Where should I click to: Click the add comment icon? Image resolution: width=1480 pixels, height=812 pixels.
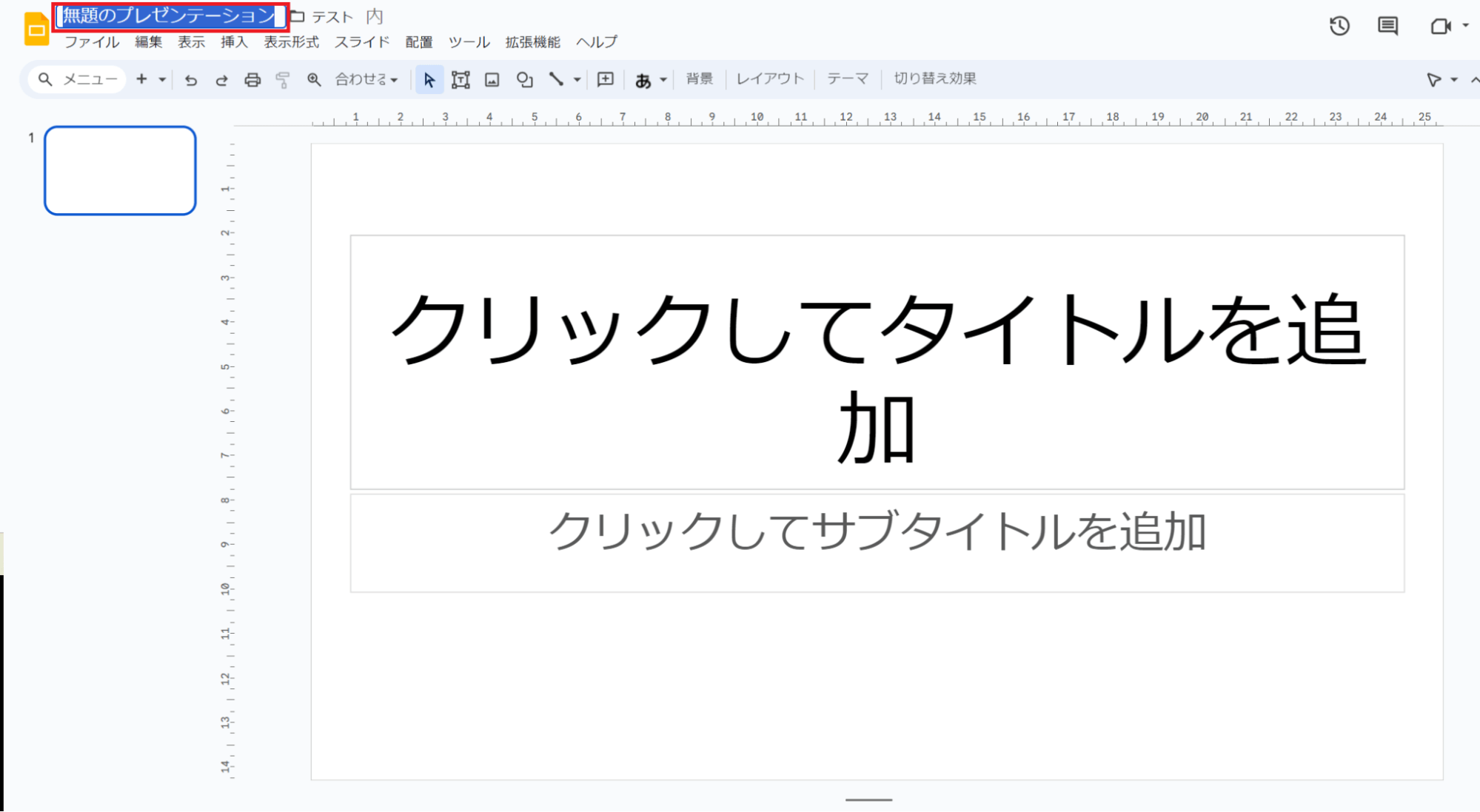point(605,79)
